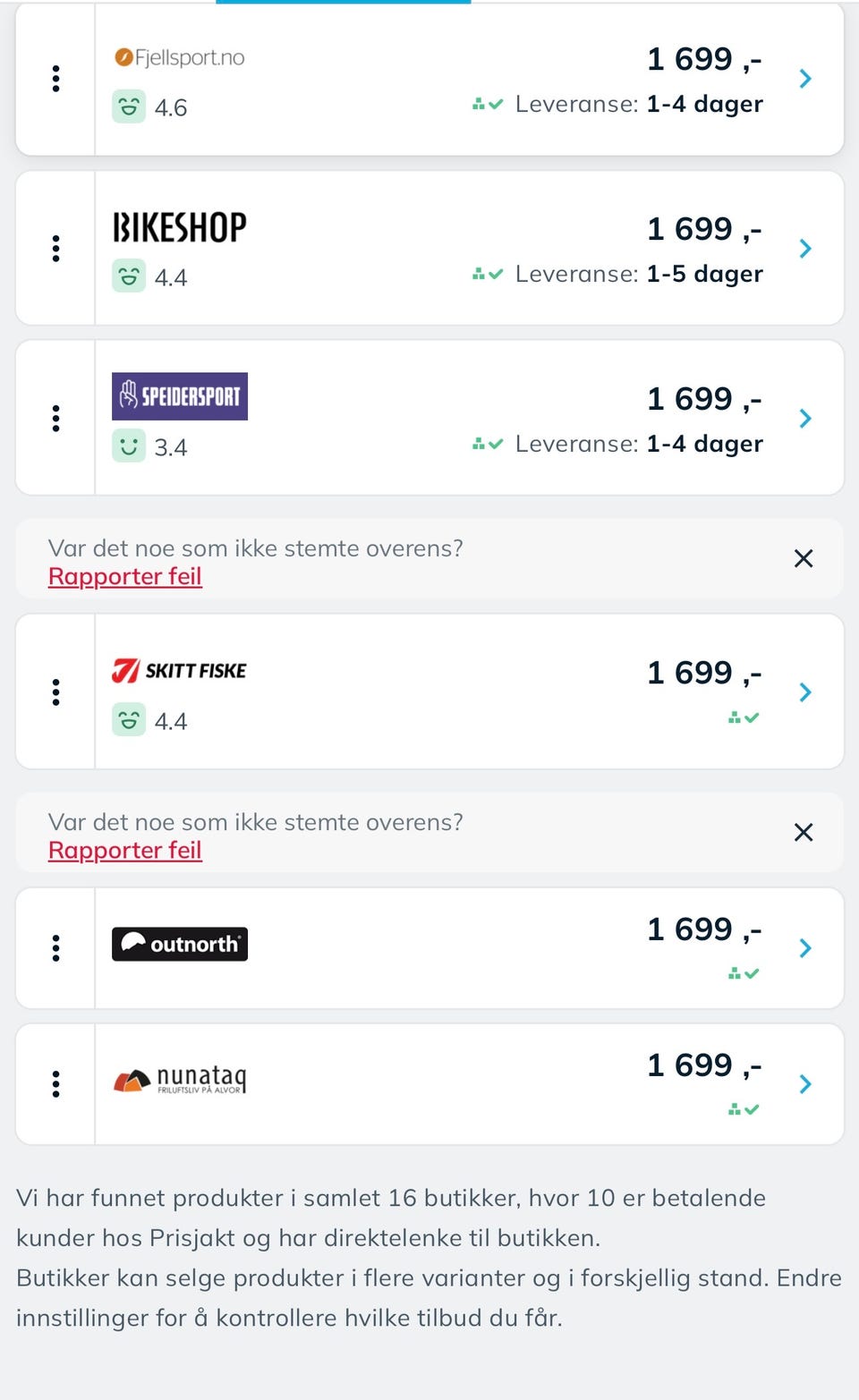The width and height of the screenshot is (859, 1400).
Task: Open the three-dot menu for Outnorth
Action: coord(56,948)
